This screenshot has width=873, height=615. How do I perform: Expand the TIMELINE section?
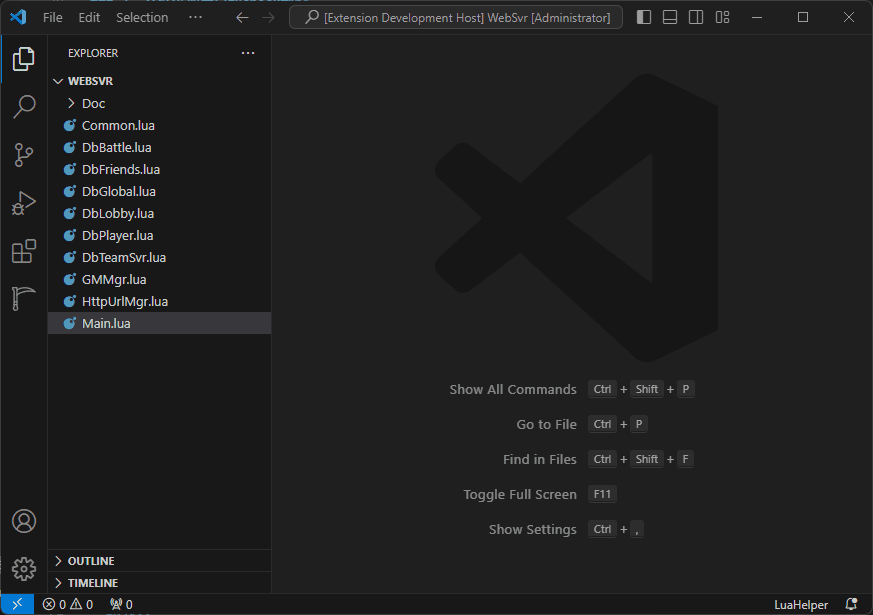click(x=159, y=583)
